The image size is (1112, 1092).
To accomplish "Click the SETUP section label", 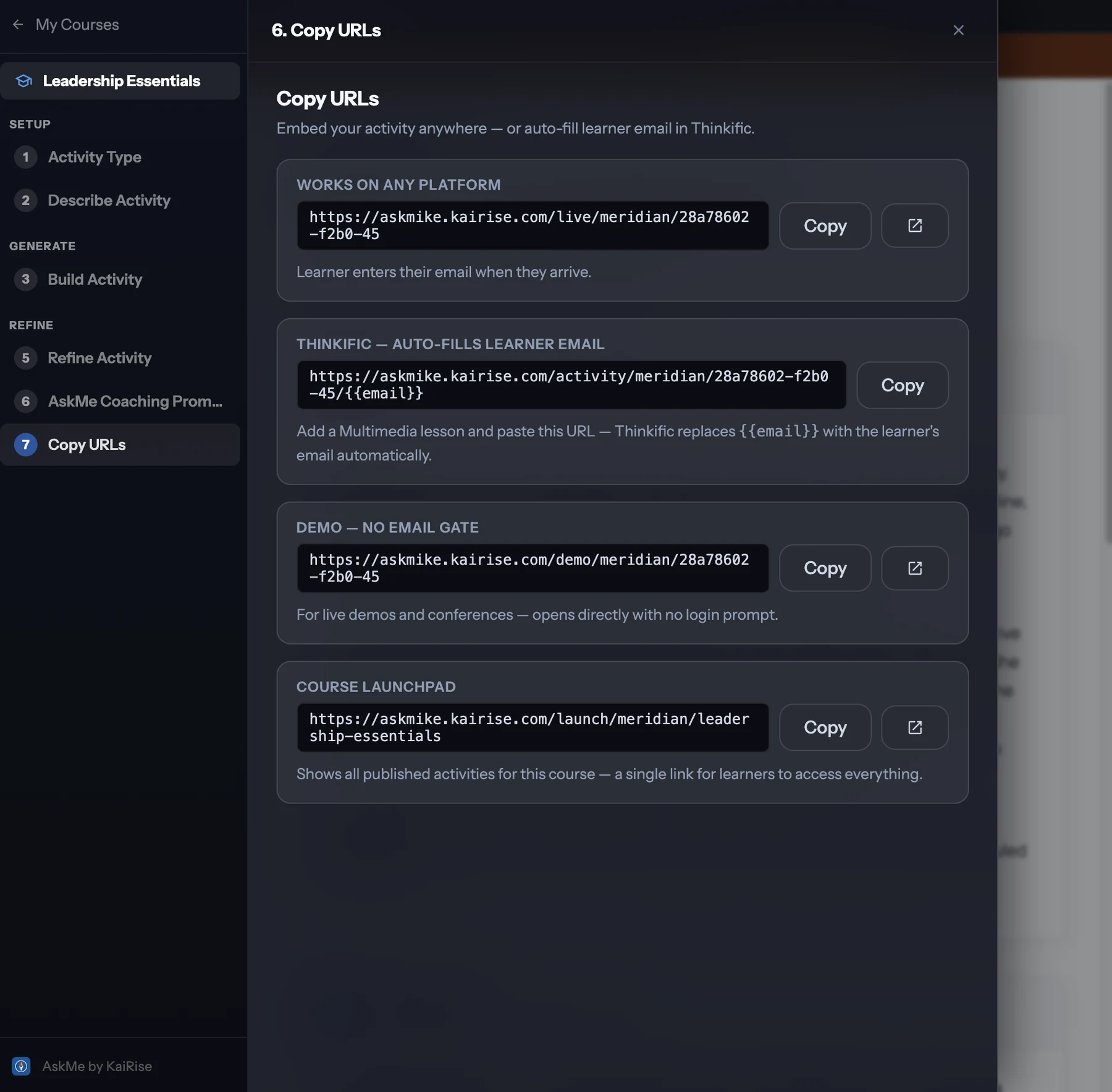I will click(x=30, y=124).
